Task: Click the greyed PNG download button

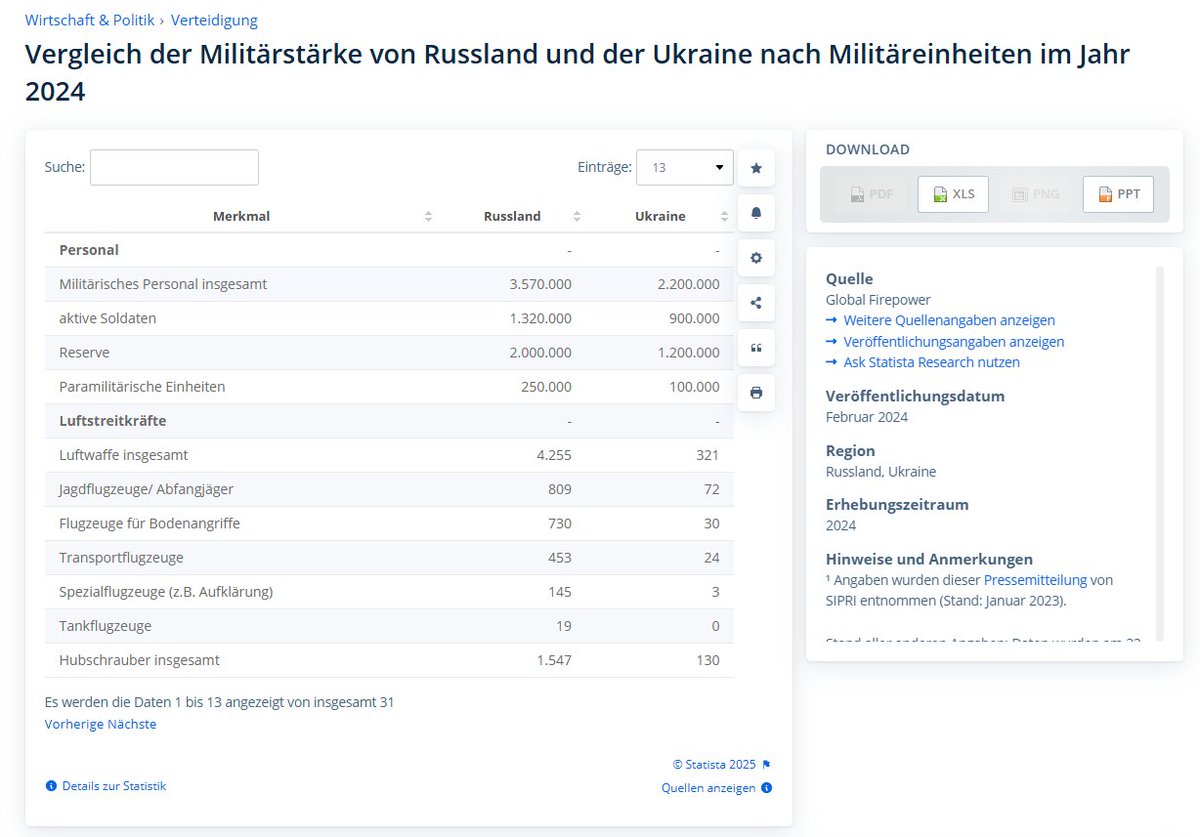Action: tap(1036, 194)
